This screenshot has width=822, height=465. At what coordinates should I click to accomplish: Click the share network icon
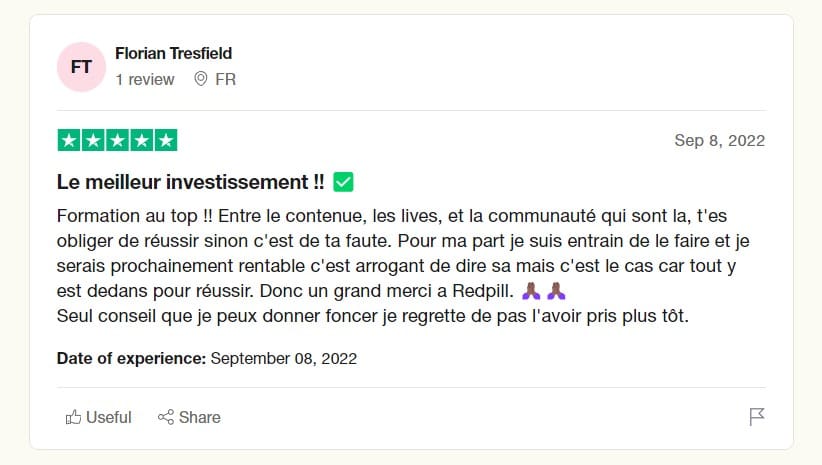(166, 417)
